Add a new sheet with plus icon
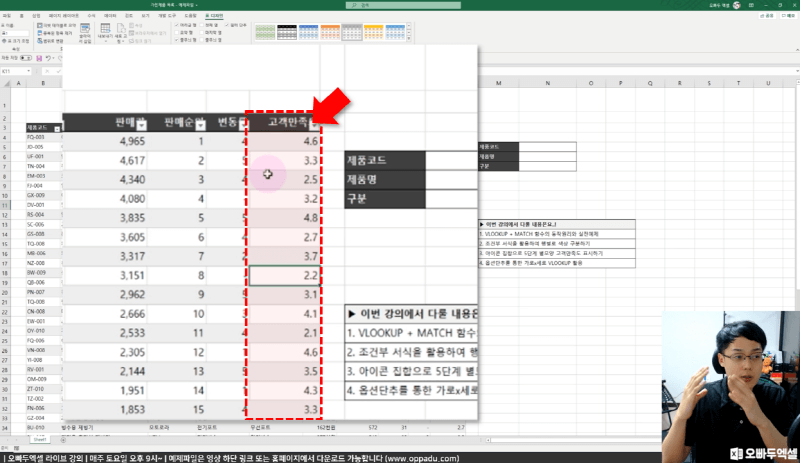 pos(63,440)
